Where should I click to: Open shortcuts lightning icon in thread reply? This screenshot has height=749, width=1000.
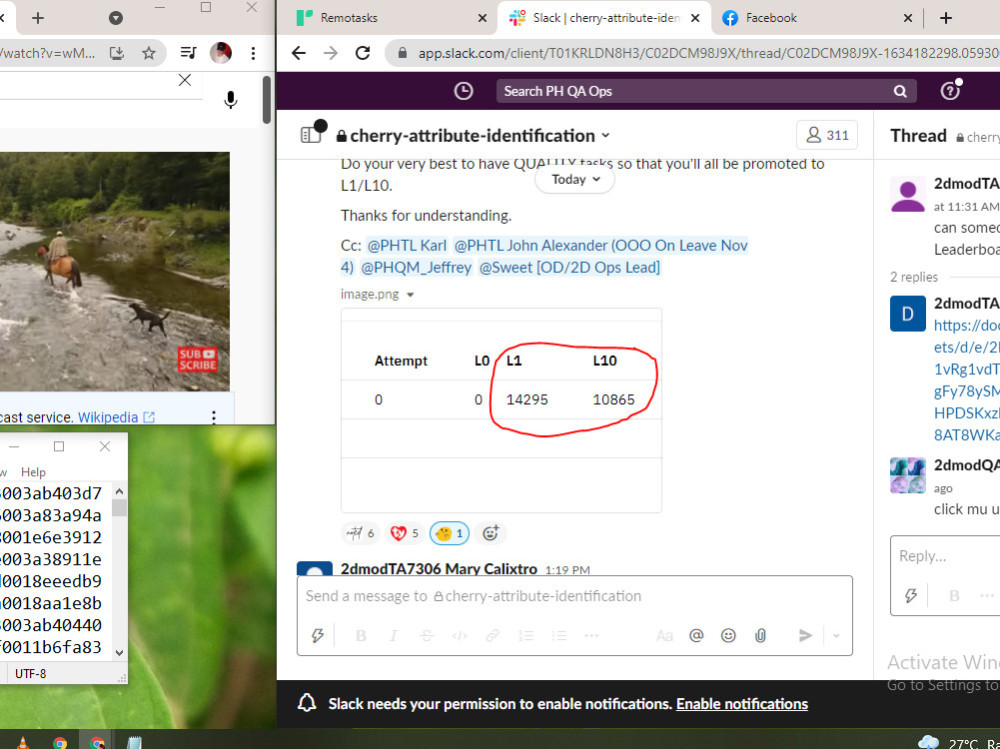pos(911,595)
